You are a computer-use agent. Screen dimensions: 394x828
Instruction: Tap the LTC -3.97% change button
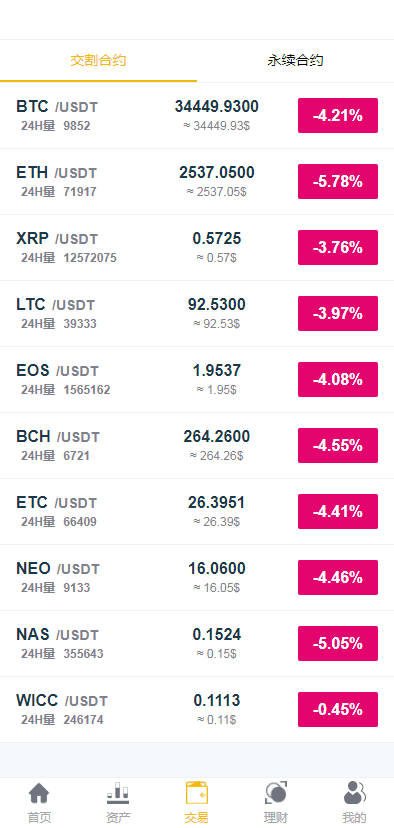[x=338, y=314]
